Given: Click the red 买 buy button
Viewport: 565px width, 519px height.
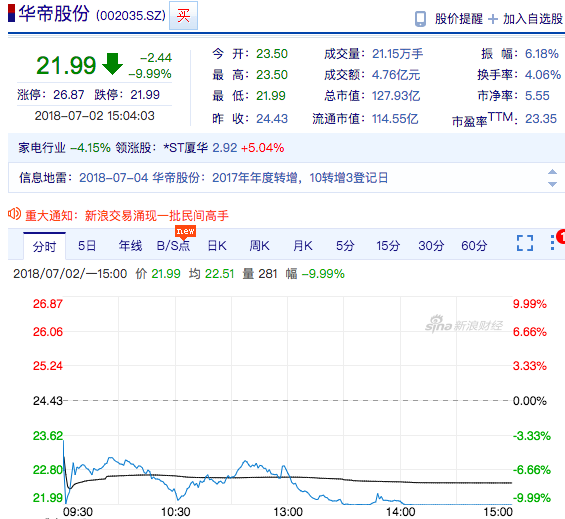Looking at the screenshot, I should [x=183, y=15].
